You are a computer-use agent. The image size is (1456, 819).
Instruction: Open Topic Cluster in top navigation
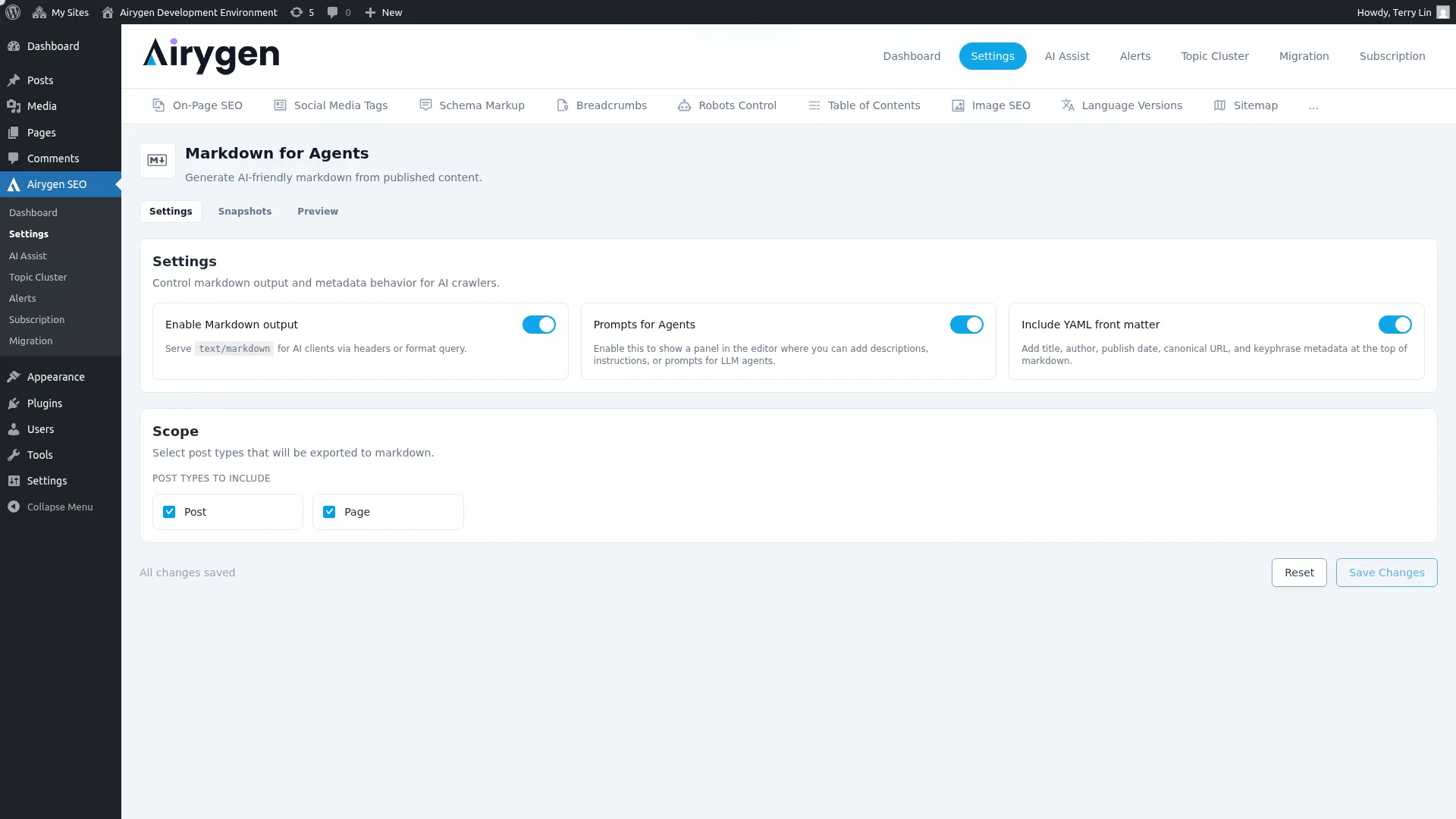pyautogui.click(x=1215, y=56)
